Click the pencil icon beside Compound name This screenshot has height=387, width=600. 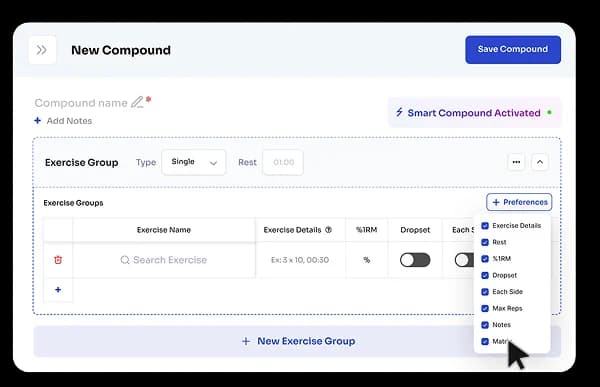point(137,102)
